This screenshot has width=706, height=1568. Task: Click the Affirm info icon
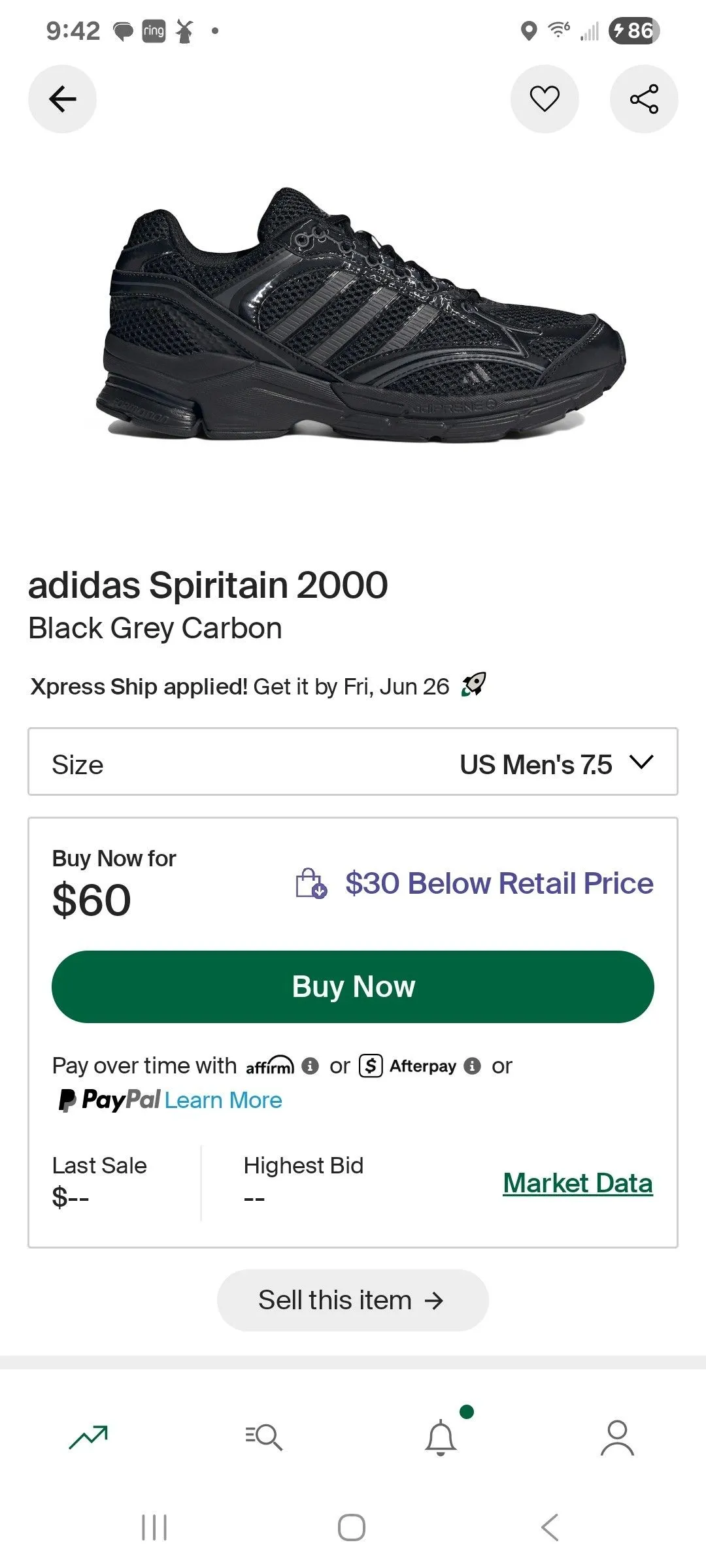[x=310, y=1066]
